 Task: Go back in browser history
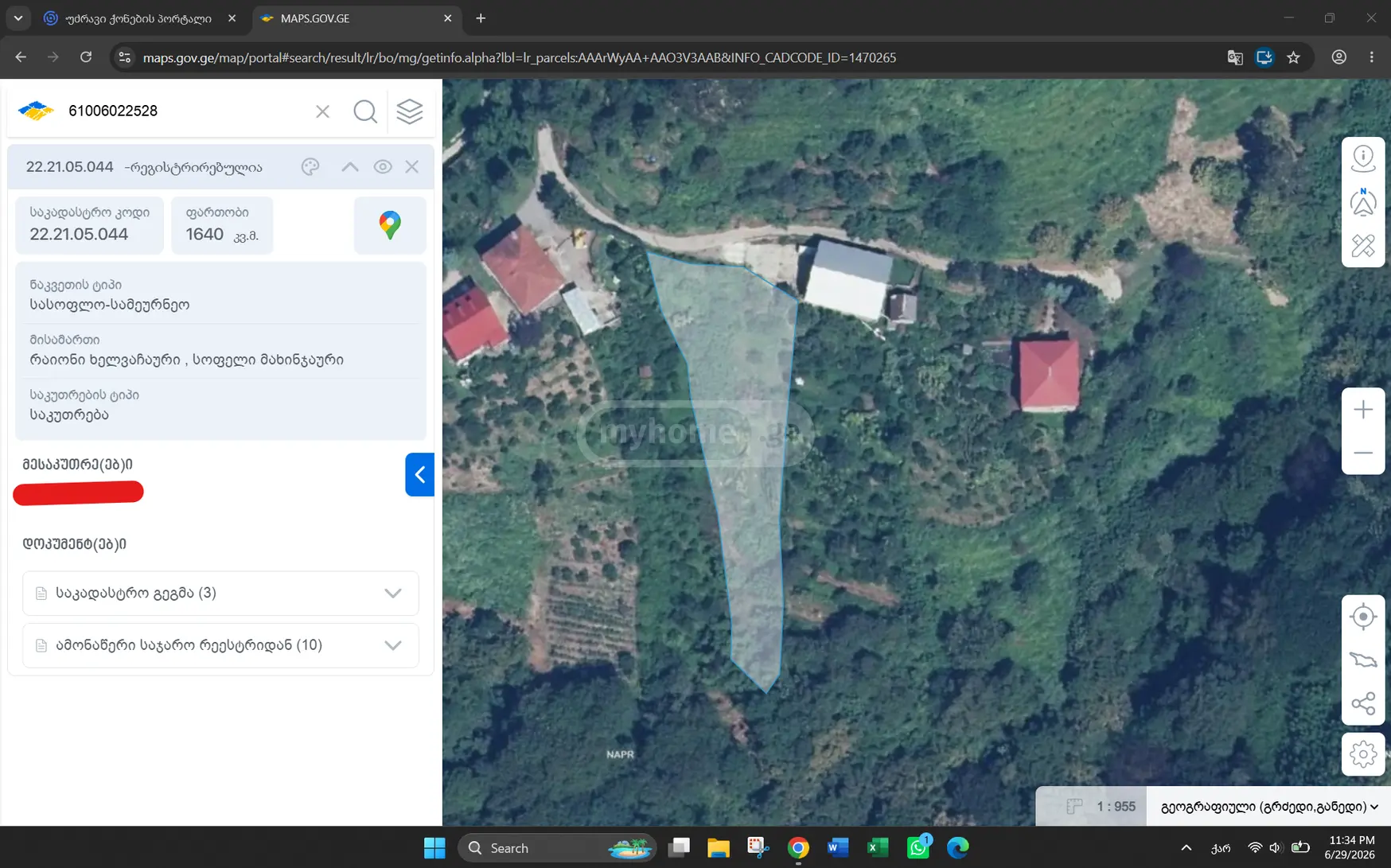tap(21, 57)
